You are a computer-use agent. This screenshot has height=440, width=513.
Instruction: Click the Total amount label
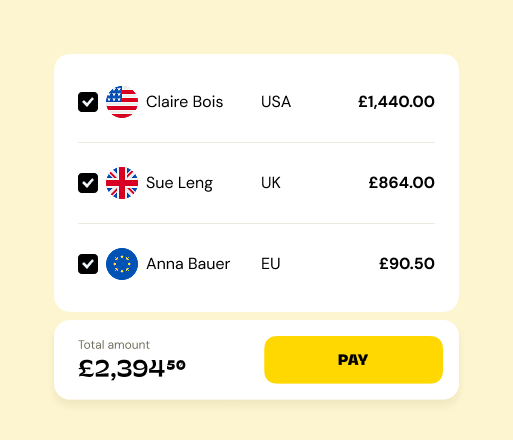coord(114,345)
